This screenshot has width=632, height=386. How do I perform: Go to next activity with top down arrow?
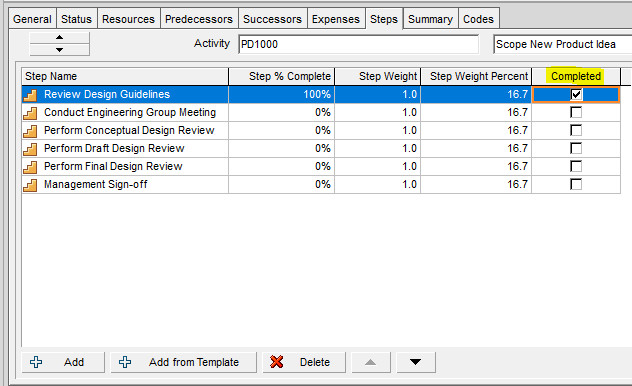59,50
